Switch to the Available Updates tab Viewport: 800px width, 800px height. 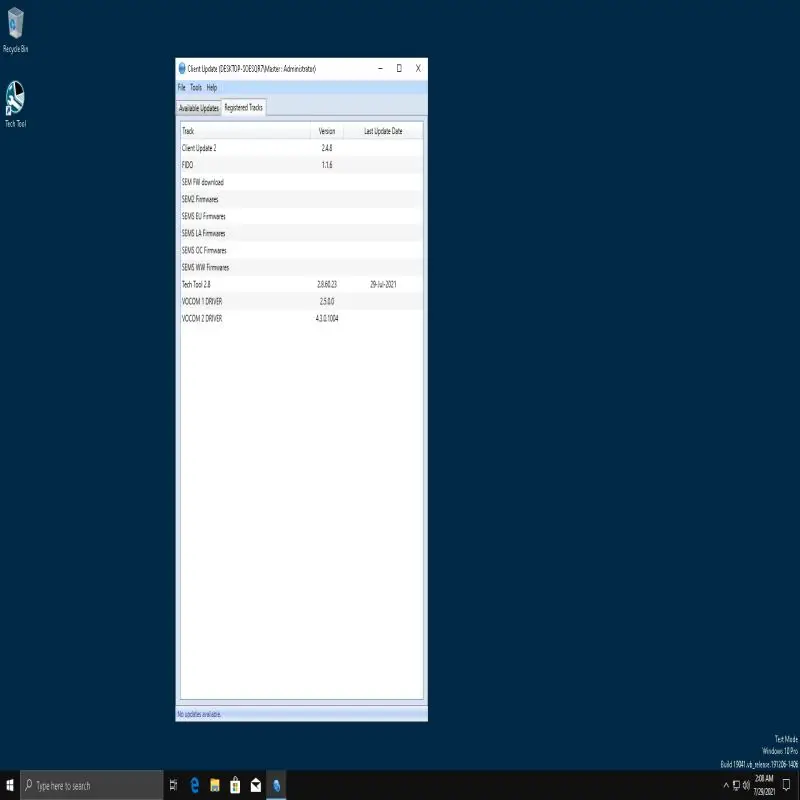[x=198, y=108]
